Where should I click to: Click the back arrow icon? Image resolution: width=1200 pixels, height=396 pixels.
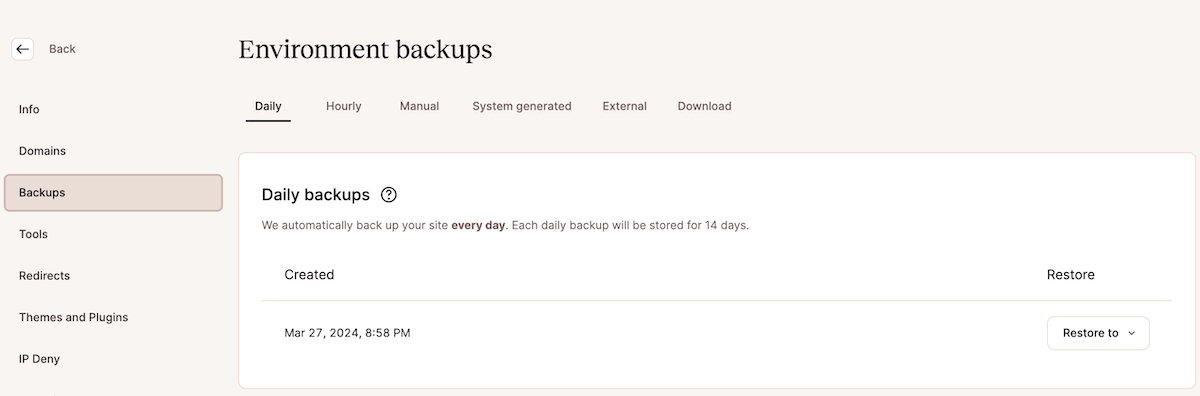pos(23,49)
